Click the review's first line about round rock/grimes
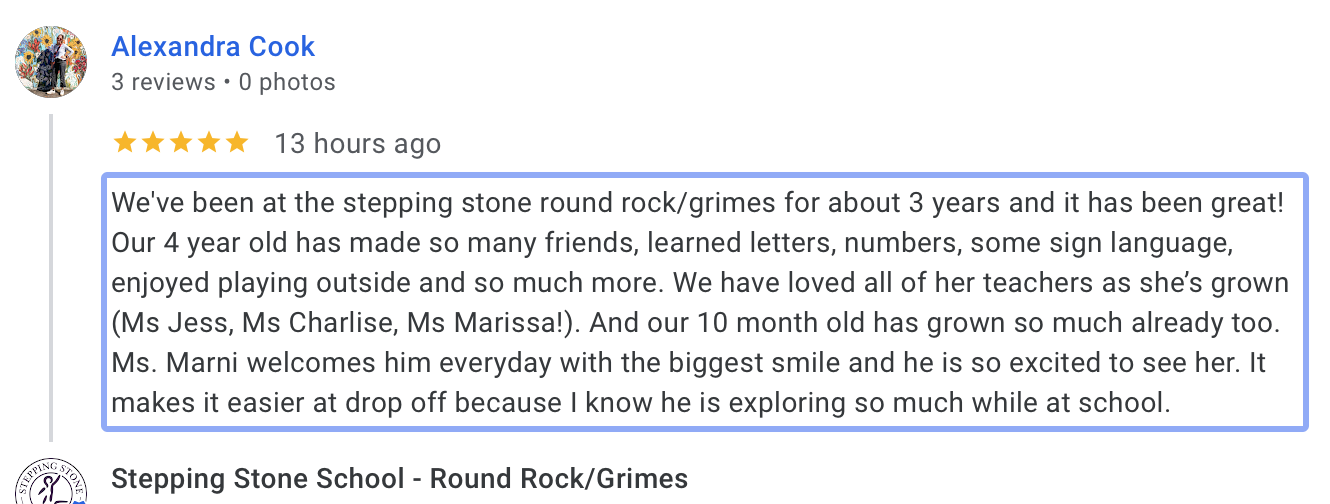 [x=697, y=203]
